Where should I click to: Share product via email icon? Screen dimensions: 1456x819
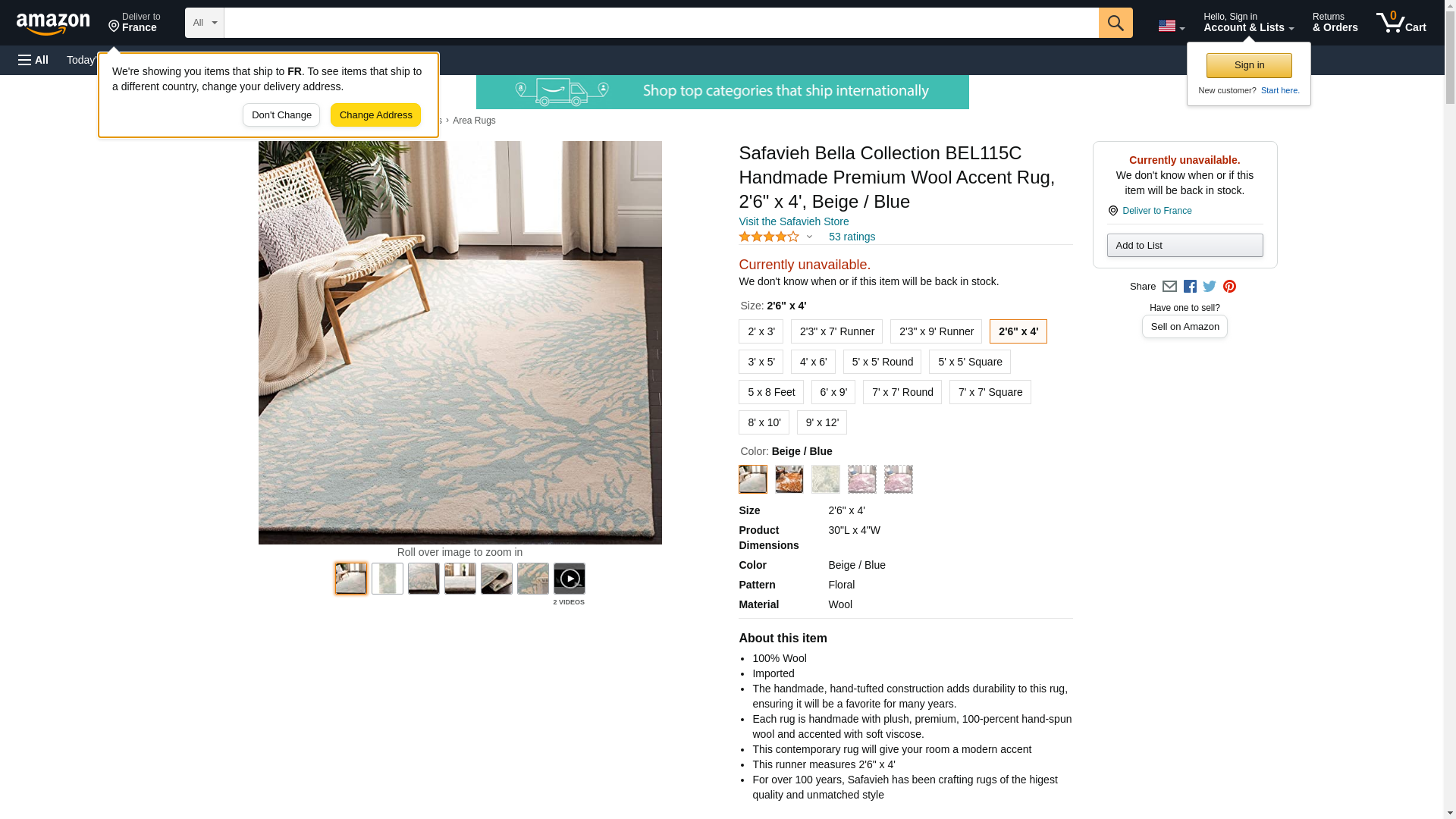[x=1169, y=287]
